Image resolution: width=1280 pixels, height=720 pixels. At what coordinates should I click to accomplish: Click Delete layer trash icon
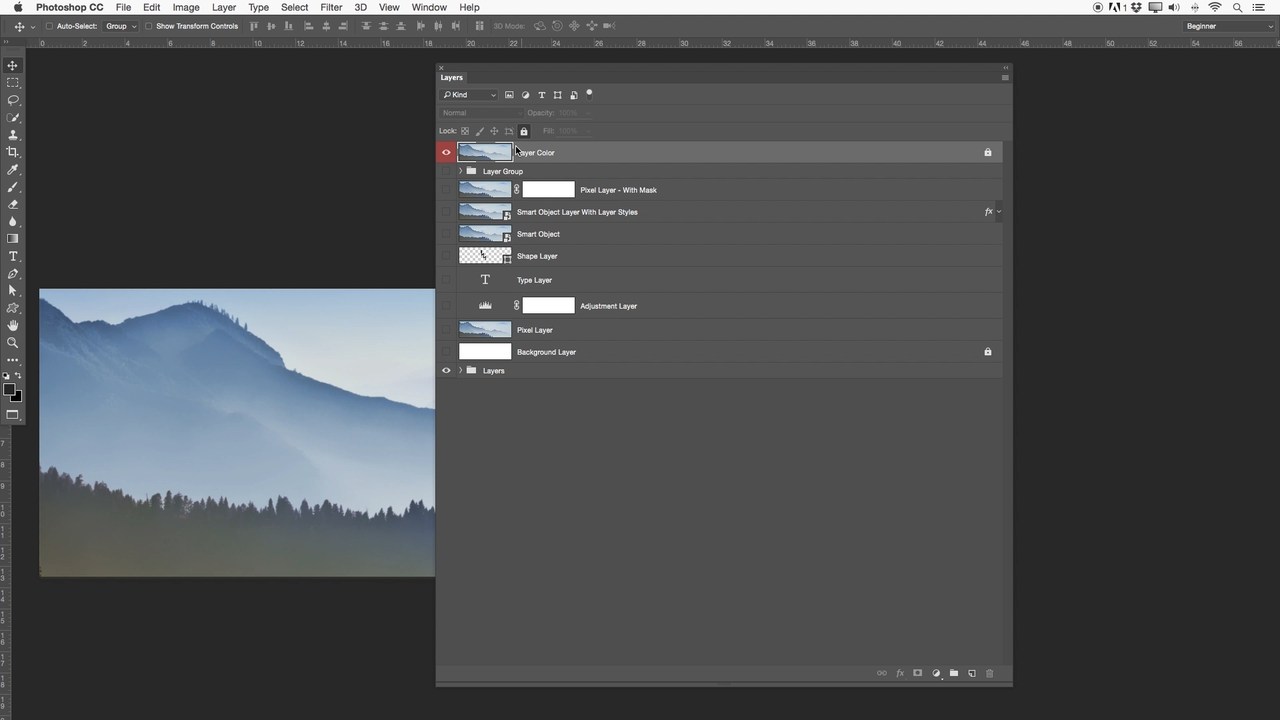point(990,673)
